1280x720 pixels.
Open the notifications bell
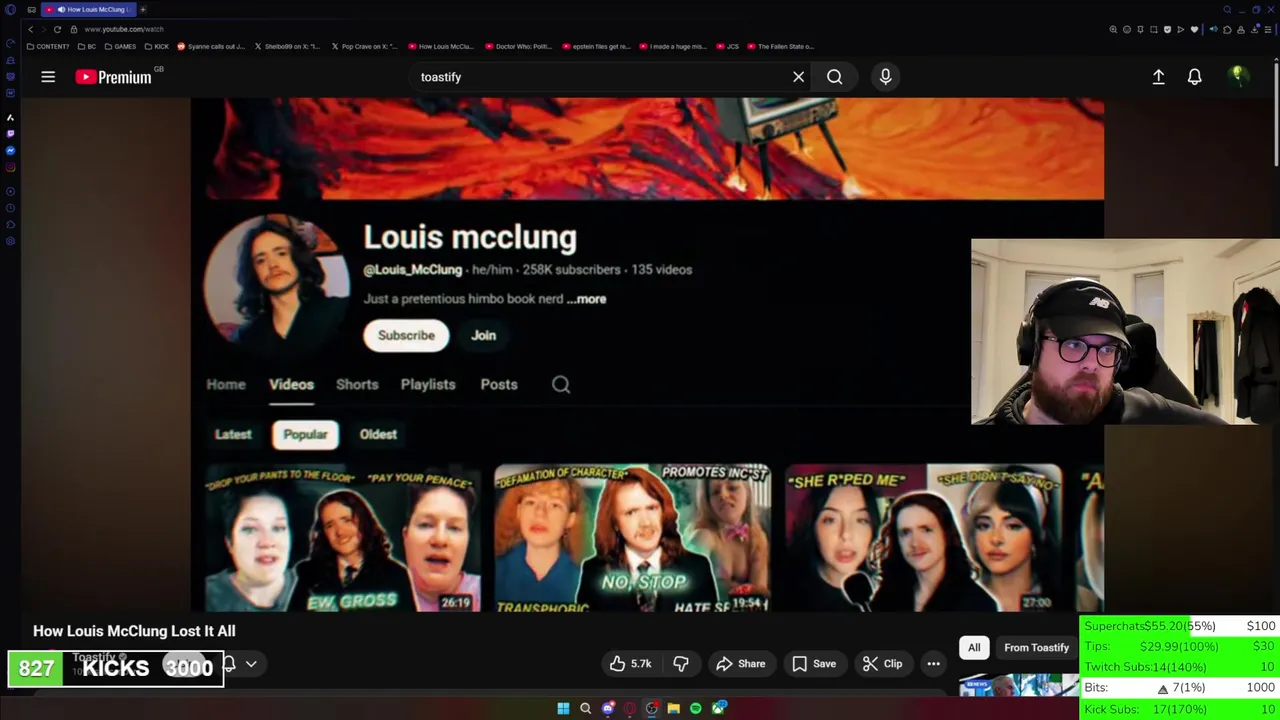coord(1194,77)
